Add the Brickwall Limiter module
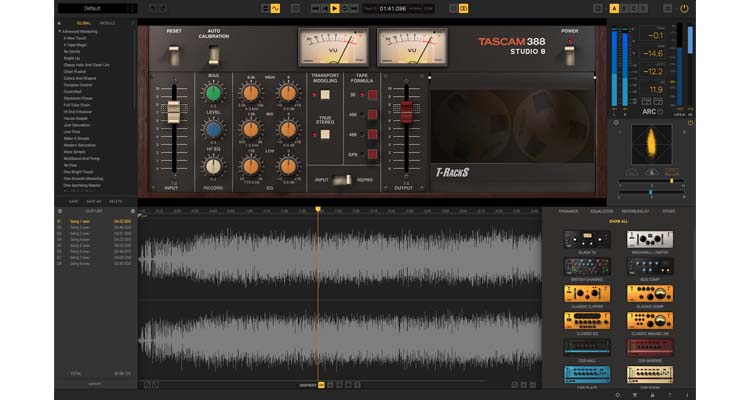 (649, 240)
